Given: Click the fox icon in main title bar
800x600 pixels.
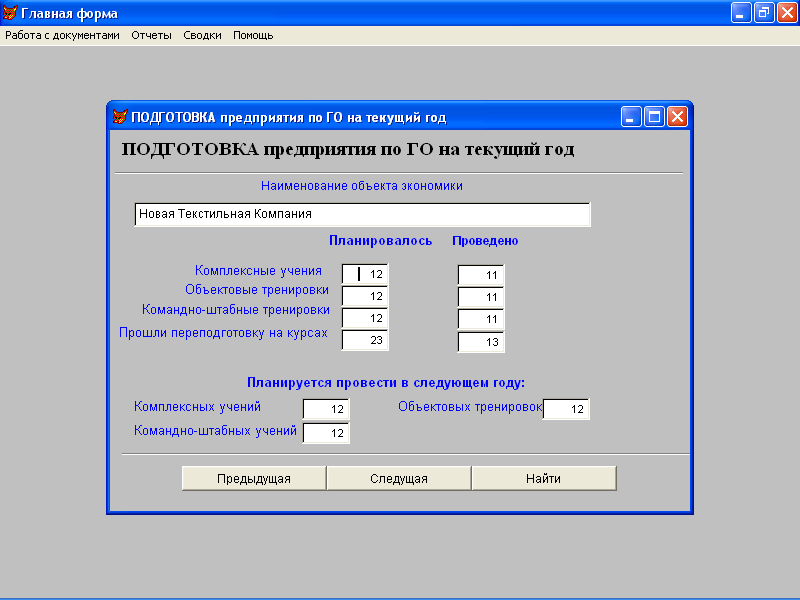Looking at the screenshot, I should [11, 13].
